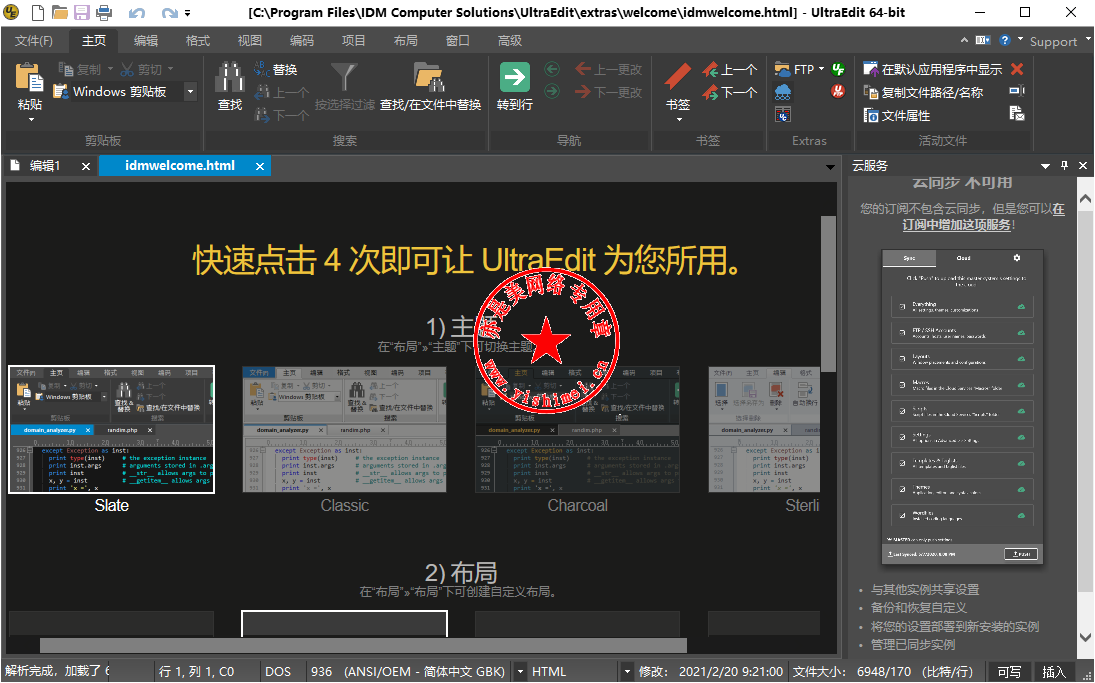The image size is (1095, 683).
Task: Click Show in Default Application button
Action: (x=932, y=69)
